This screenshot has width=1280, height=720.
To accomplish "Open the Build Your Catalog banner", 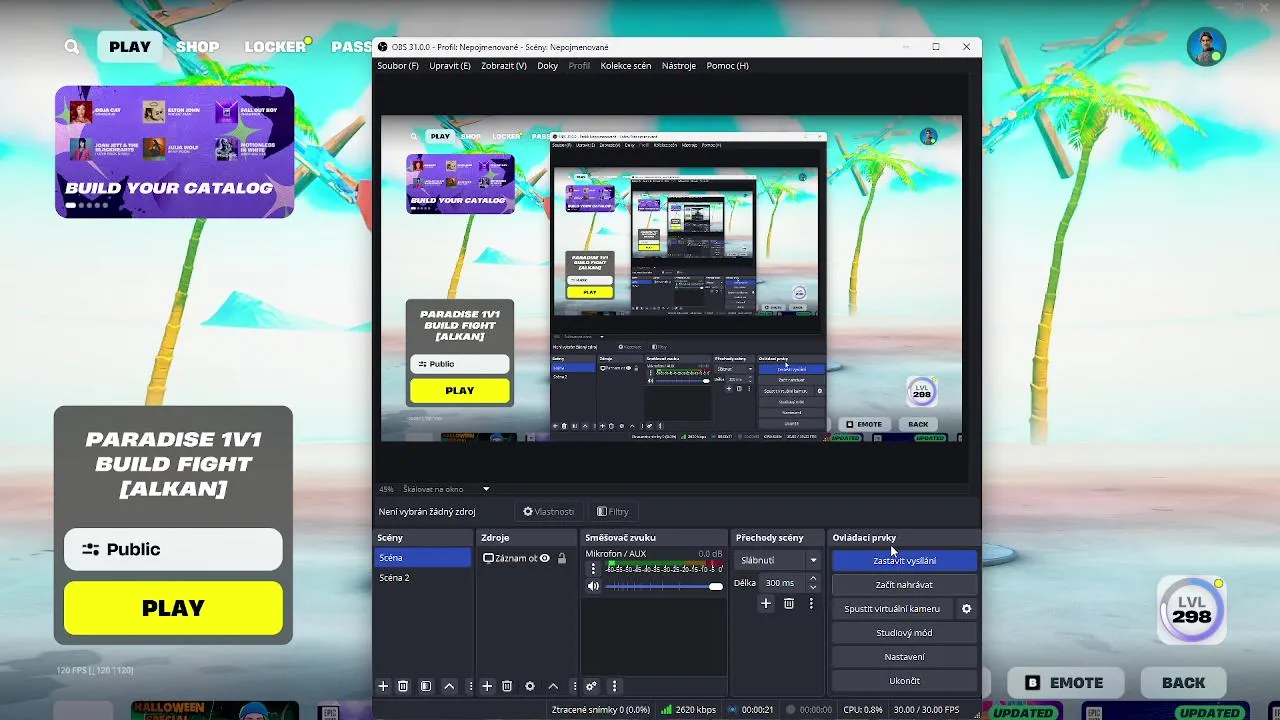I will point(174,152).
